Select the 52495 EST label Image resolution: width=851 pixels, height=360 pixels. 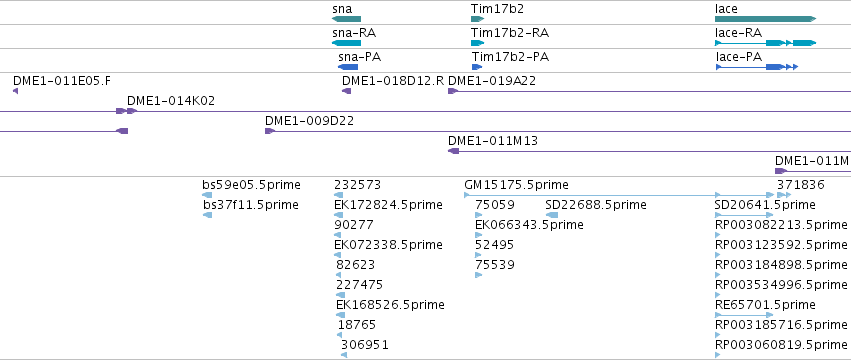point(494,245)
